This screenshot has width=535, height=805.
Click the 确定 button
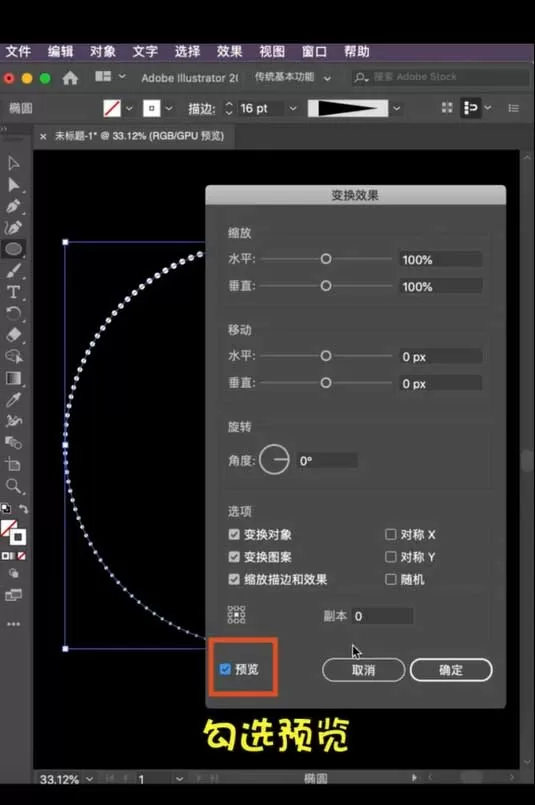451,670
